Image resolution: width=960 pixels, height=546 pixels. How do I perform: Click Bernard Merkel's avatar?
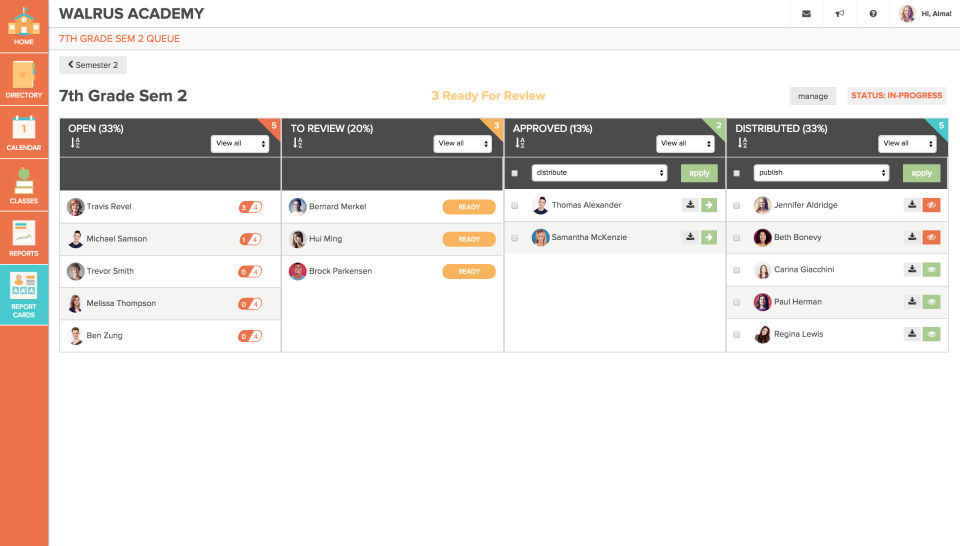[x=298, y=207]
